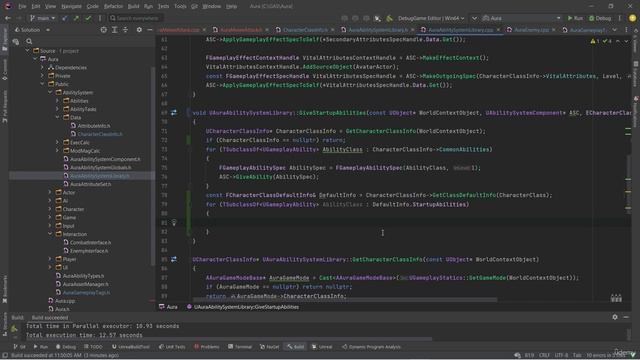The width and height of the screenshot is (640, 360).
Task: Click the expand all icon in Solution panel
Action: click(x=115, y=30)
